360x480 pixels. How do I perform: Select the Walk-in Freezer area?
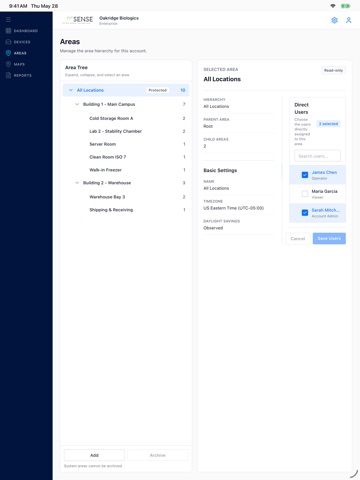[x=105, y=170]
